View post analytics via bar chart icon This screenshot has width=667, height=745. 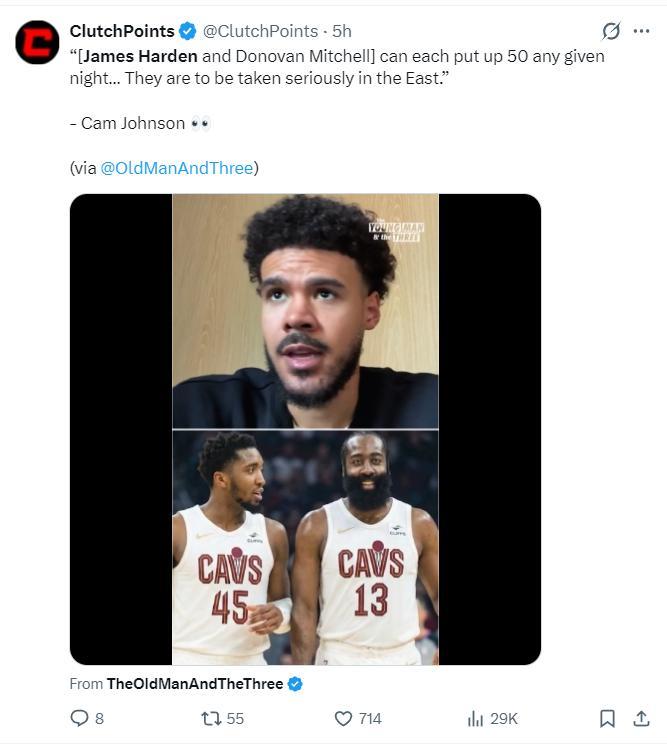point(476,718)
